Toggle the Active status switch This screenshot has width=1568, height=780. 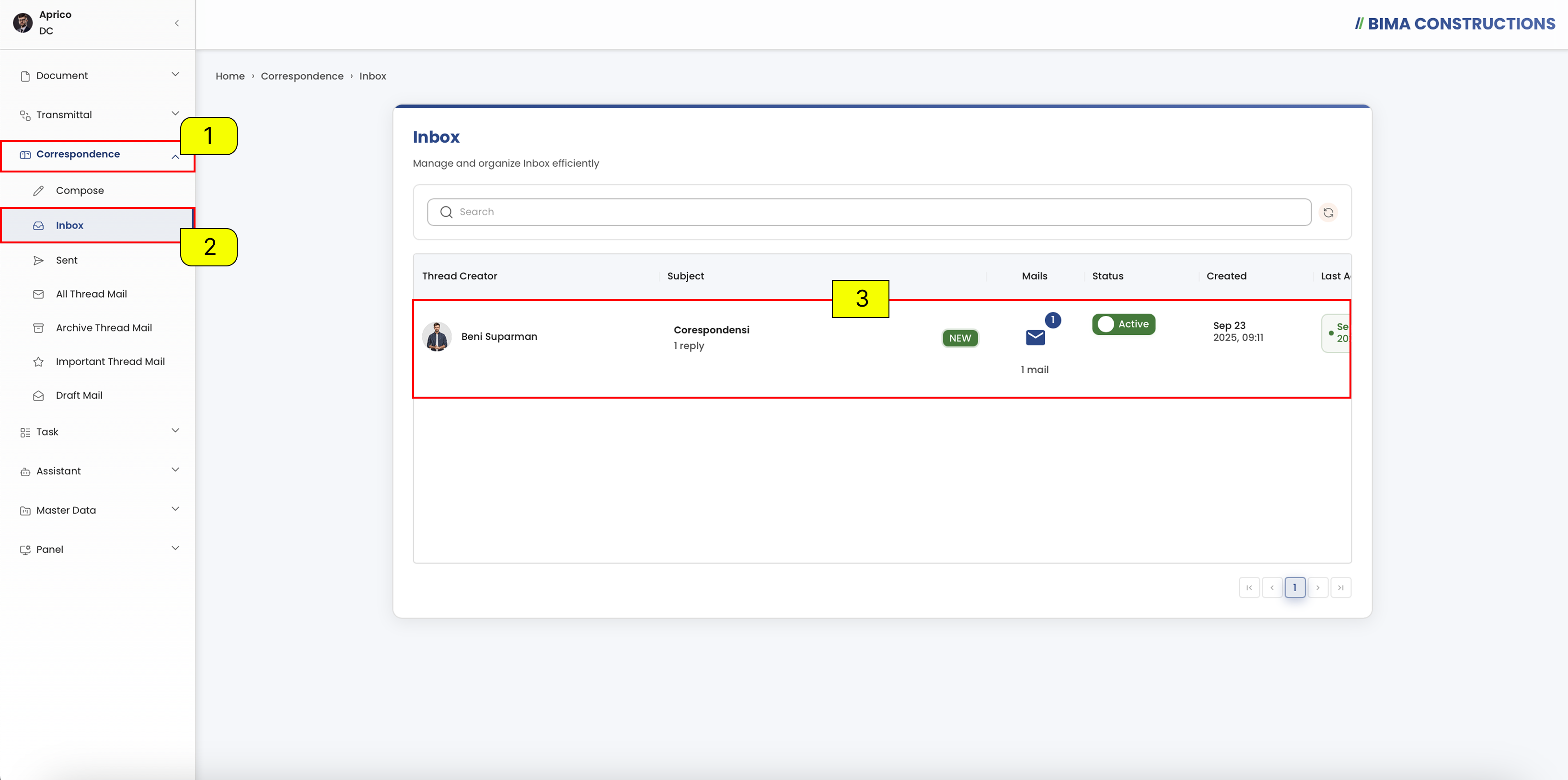pos(1123,324)
